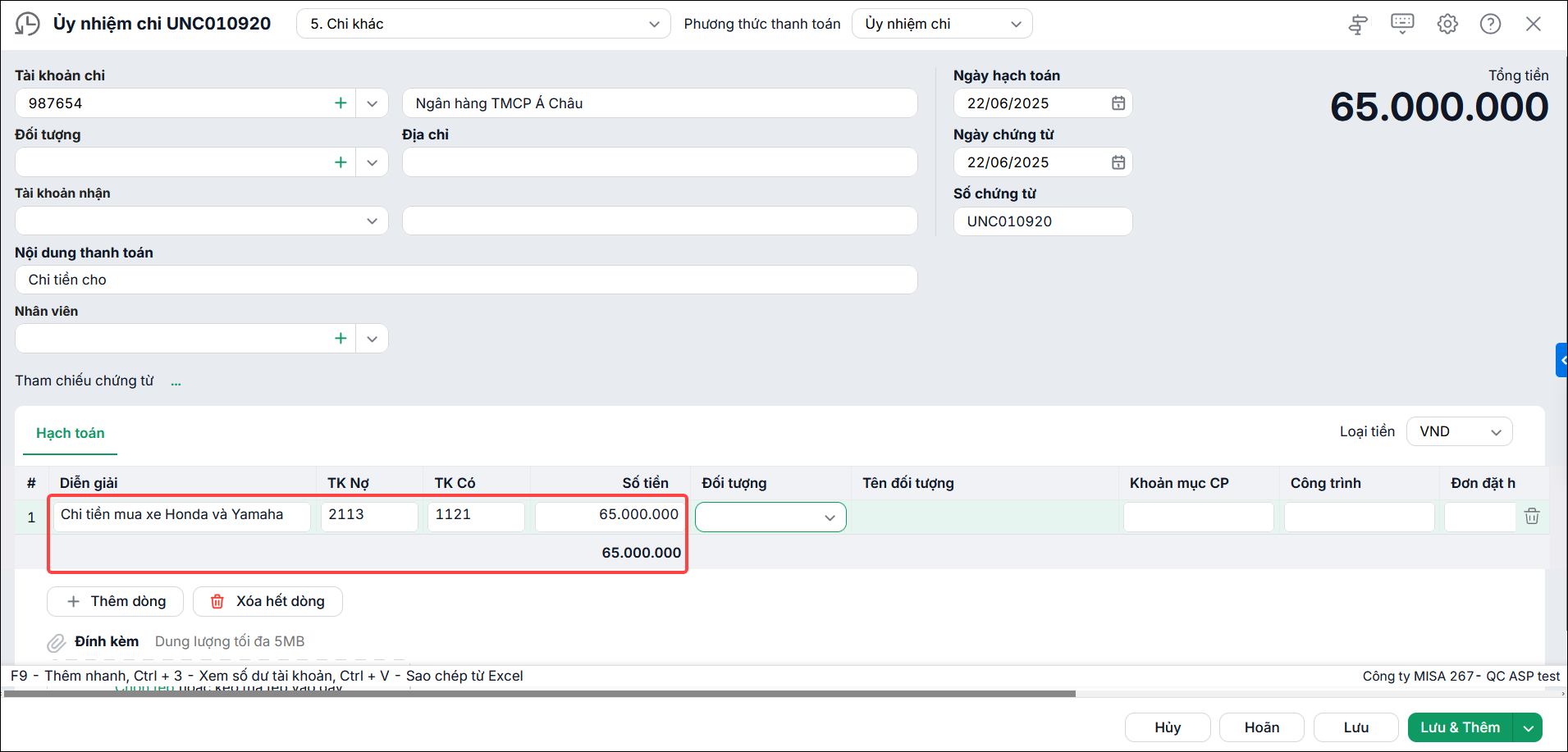Show keyboard shortcuts icon in header

click(x=1402, y=24)
